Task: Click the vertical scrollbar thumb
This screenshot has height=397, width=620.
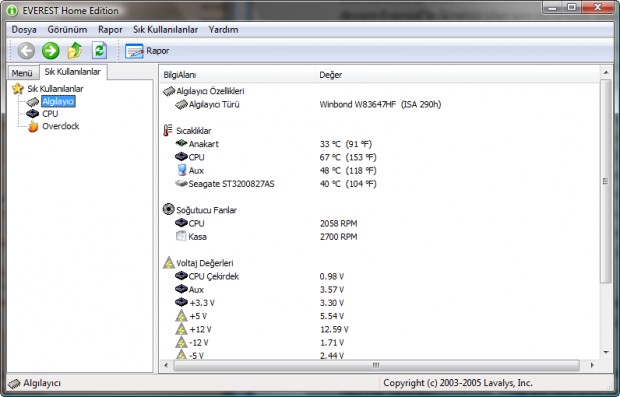Action: pos(606,181)
